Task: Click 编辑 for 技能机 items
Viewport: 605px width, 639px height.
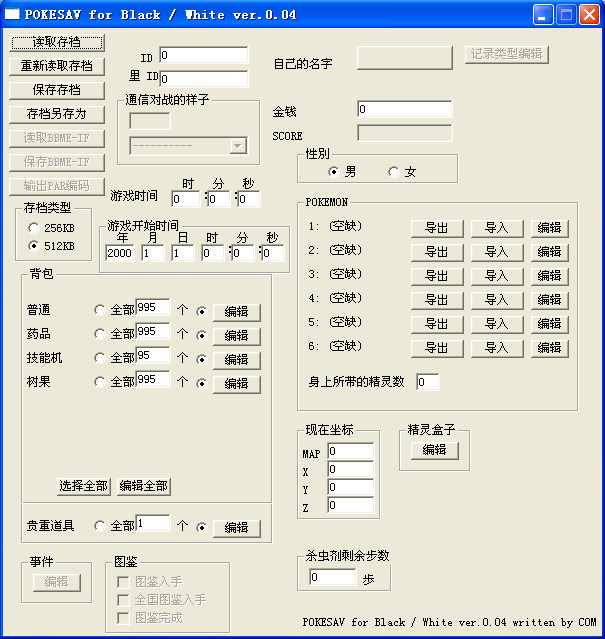Action: coord(236,360)
